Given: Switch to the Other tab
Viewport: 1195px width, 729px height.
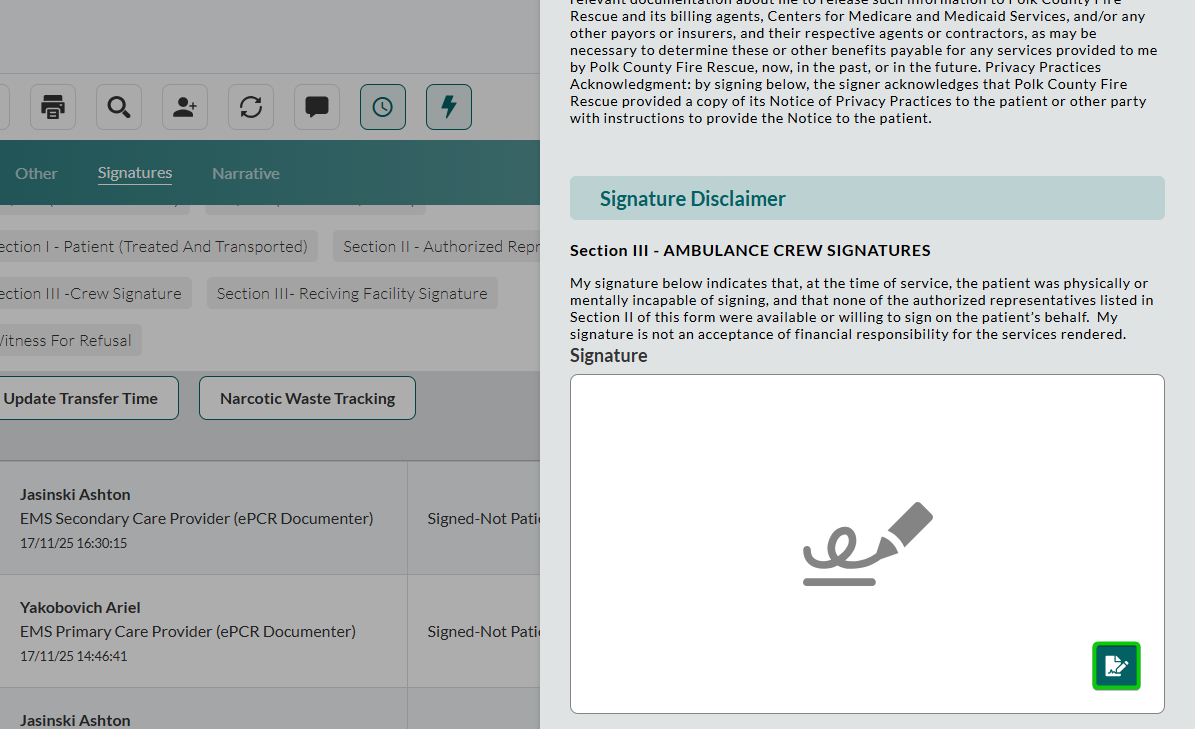Looking at the screenshot, I should coord(36,173).
